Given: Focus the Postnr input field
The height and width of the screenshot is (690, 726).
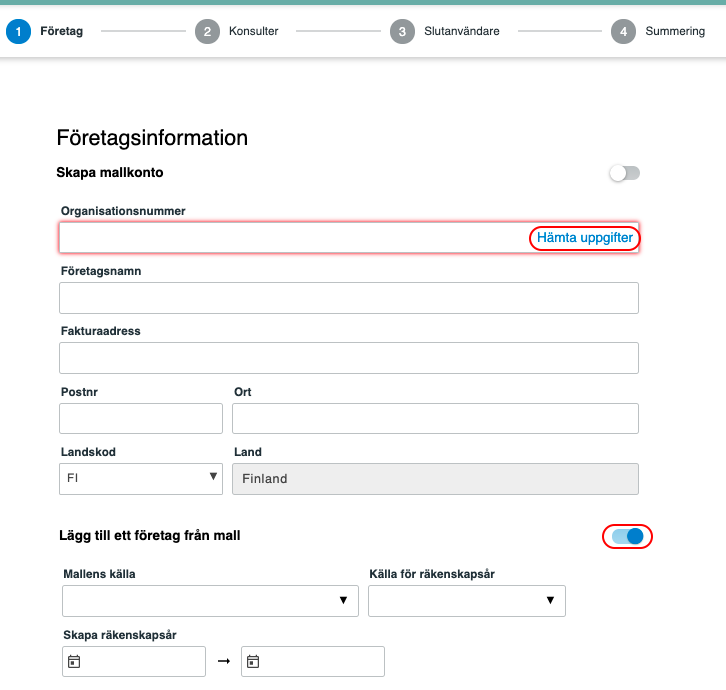Looking at the screenshot, I should (x=141, y=419).
